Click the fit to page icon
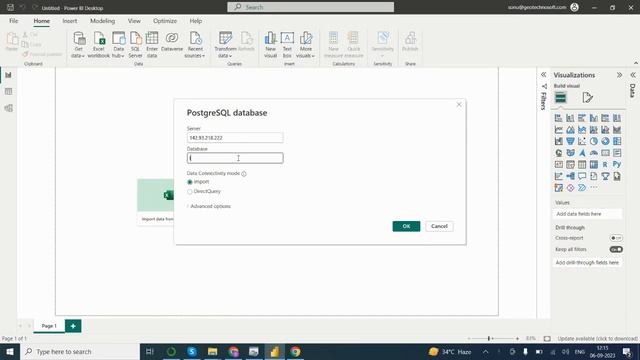Viewport: 640px width, 360px height. 547,338
